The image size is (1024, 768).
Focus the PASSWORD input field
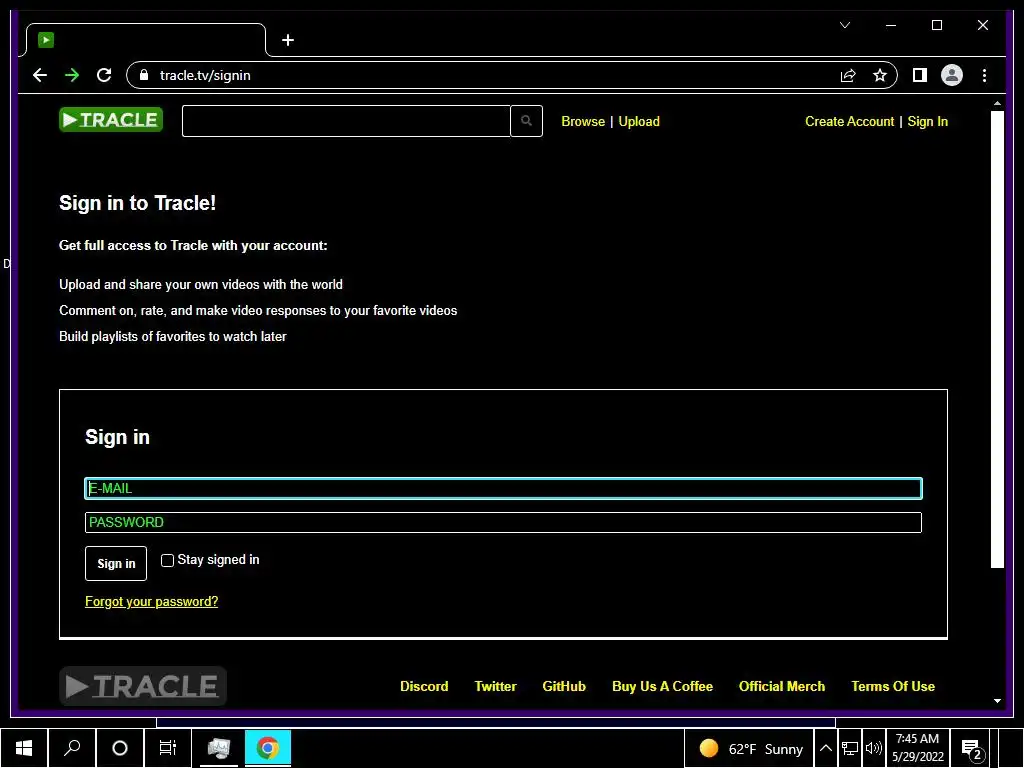click(503, 522)
